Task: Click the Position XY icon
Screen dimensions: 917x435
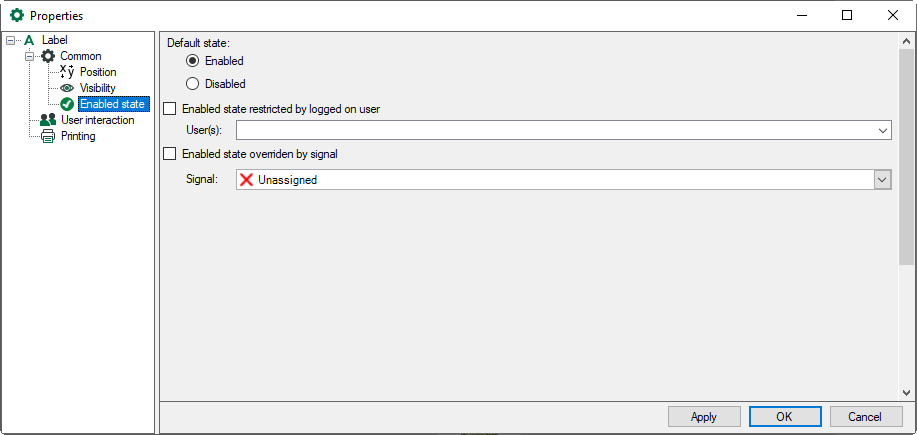Action: (67, 72)
